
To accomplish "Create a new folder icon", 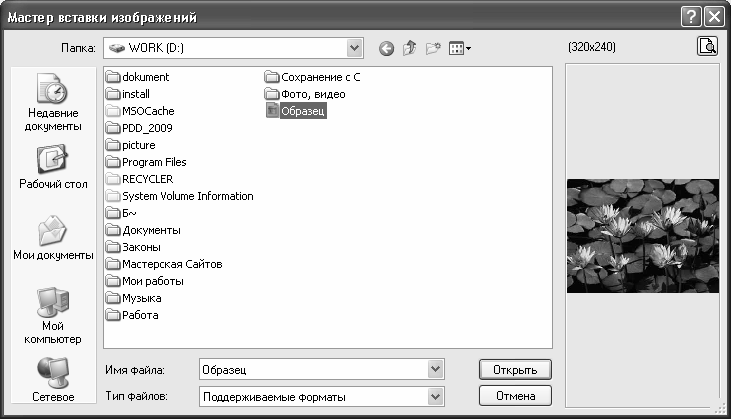I will click(432, 47).
